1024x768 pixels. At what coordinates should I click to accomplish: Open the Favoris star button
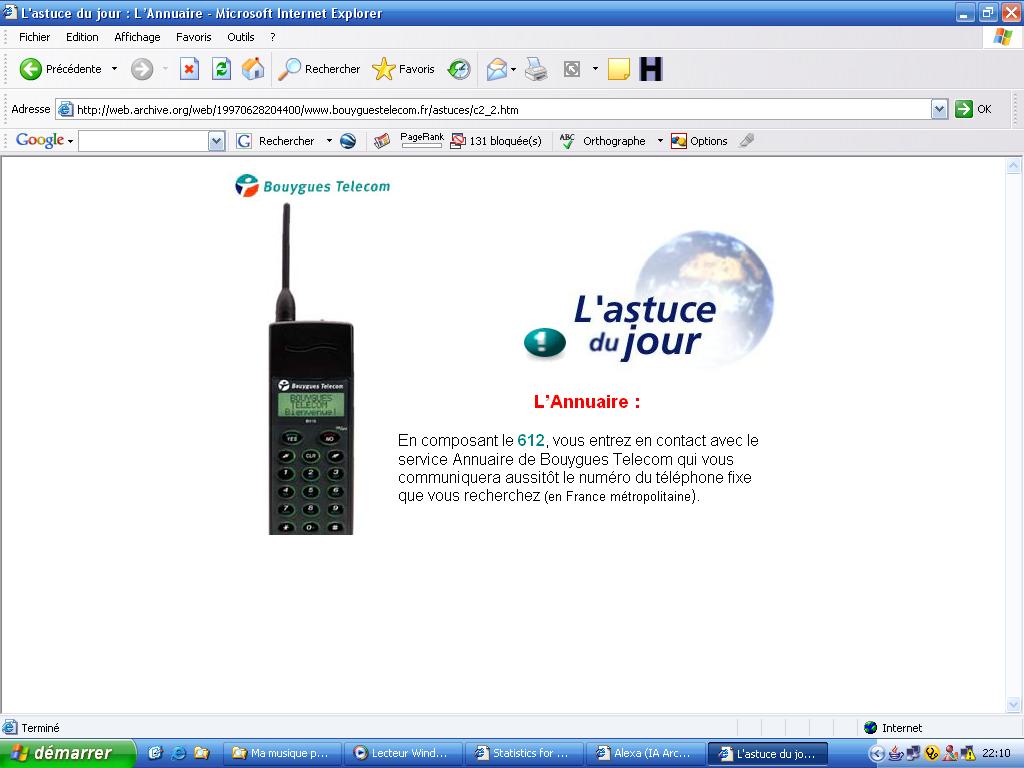[403, 69]
